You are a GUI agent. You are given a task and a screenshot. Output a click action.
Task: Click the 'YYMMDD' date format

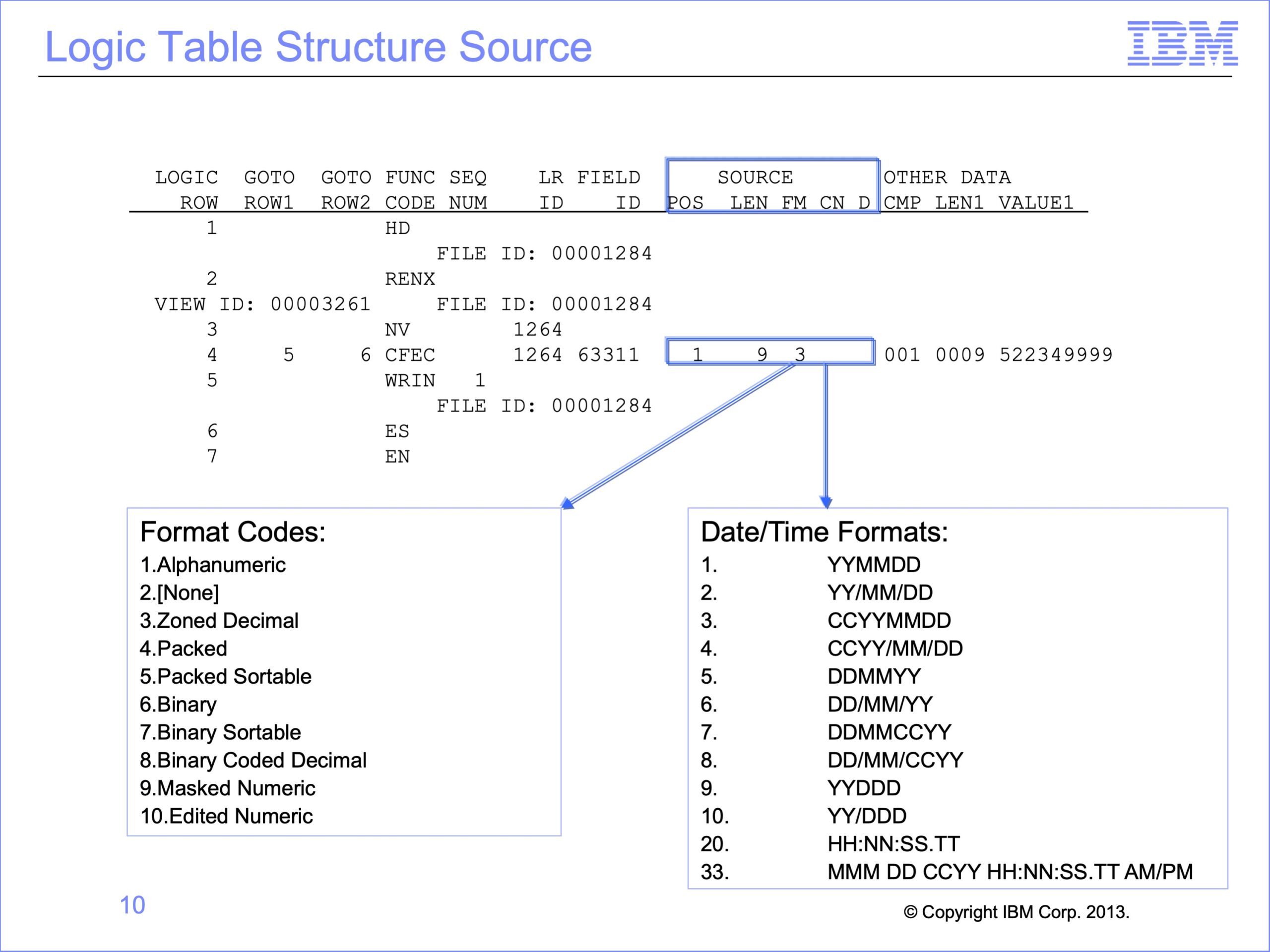pos(874,565)
